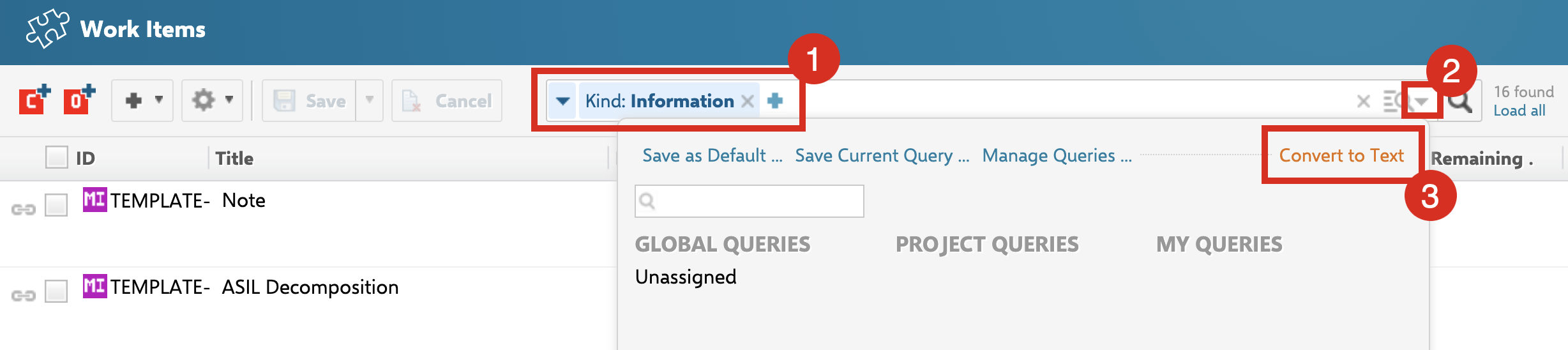1568x350 pixels.
Task: Click Convert to Text link
Action: [x=1341, y=156]
